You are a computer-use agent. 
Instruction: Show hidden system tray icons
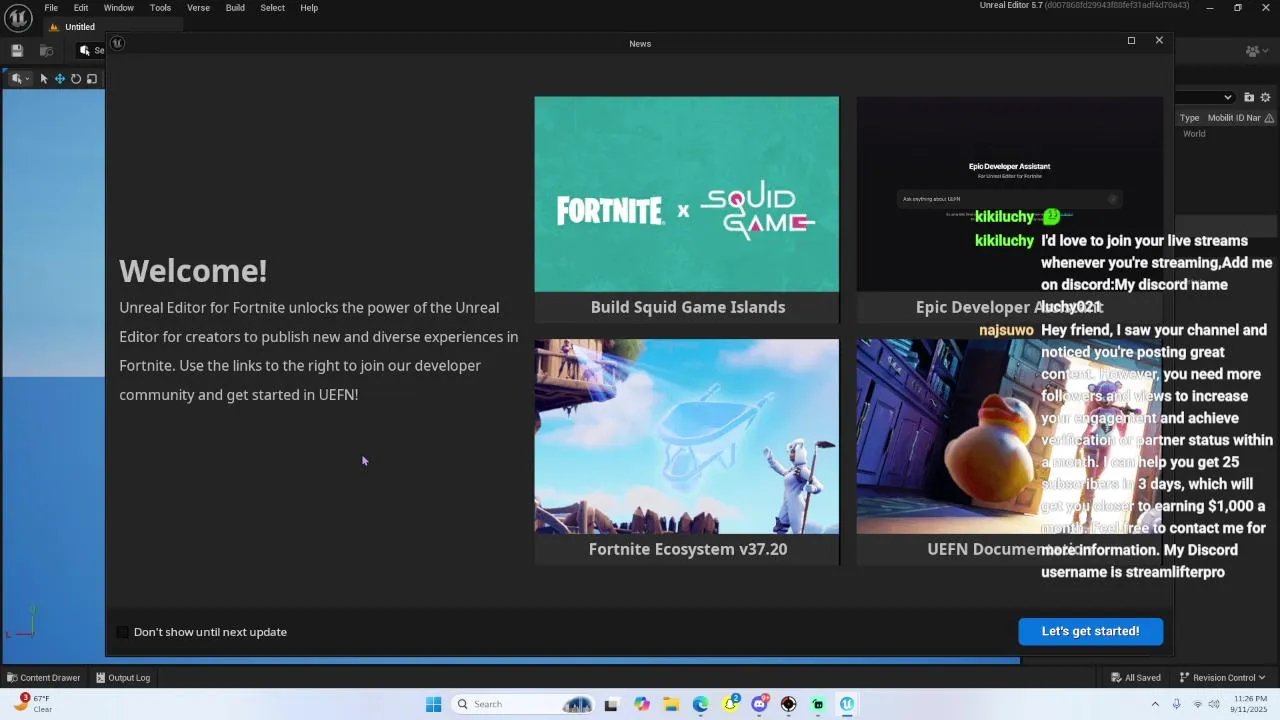point(1155,704)
